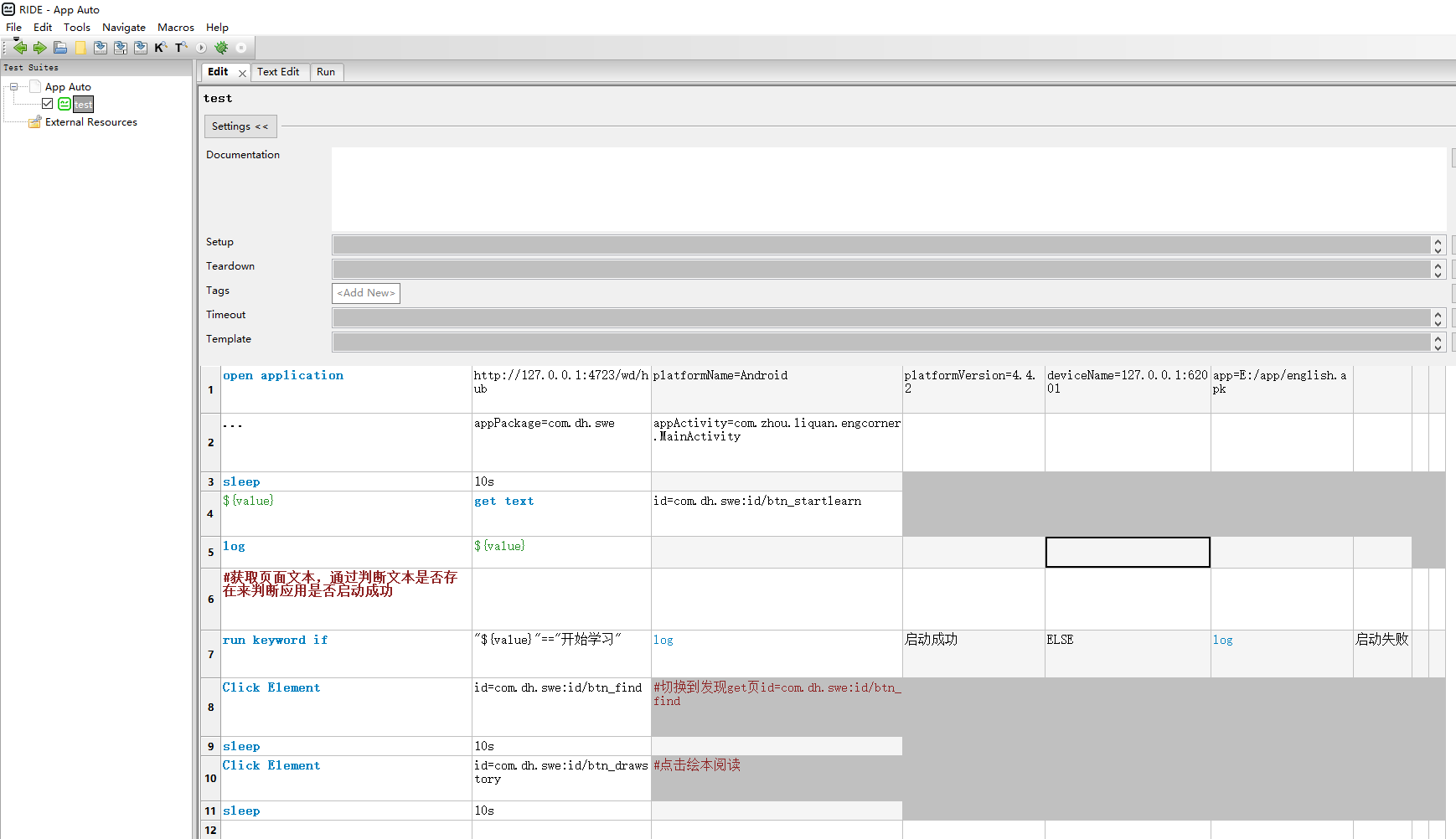Click the '#点击绘本阅读' comment cell
The height and width of the screenshot is (839, 1456).
pos(777,778)
